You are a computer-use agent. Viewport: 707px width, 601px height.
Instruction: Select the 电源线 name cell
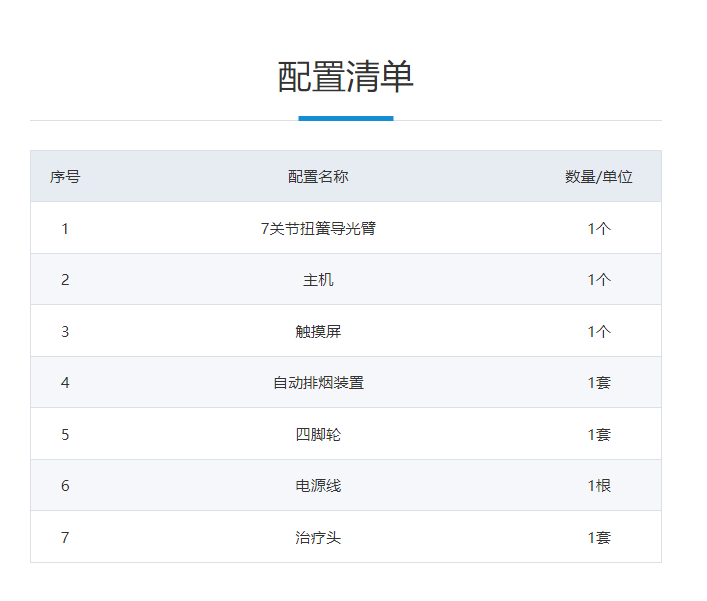pyautogui.click(x=318, y=486)
